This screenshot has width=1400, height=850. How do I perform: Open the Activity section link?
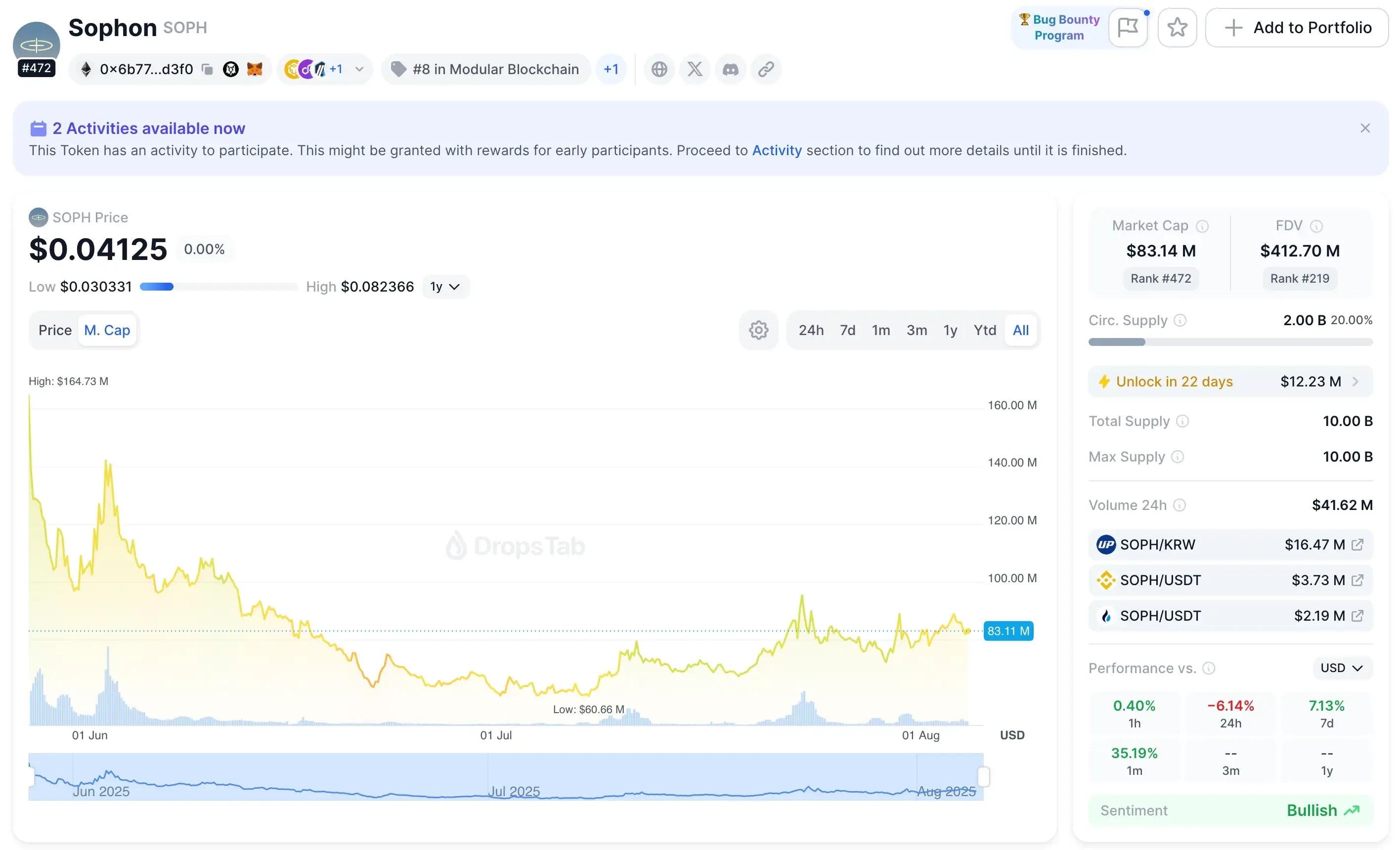[x=777, y=150]
